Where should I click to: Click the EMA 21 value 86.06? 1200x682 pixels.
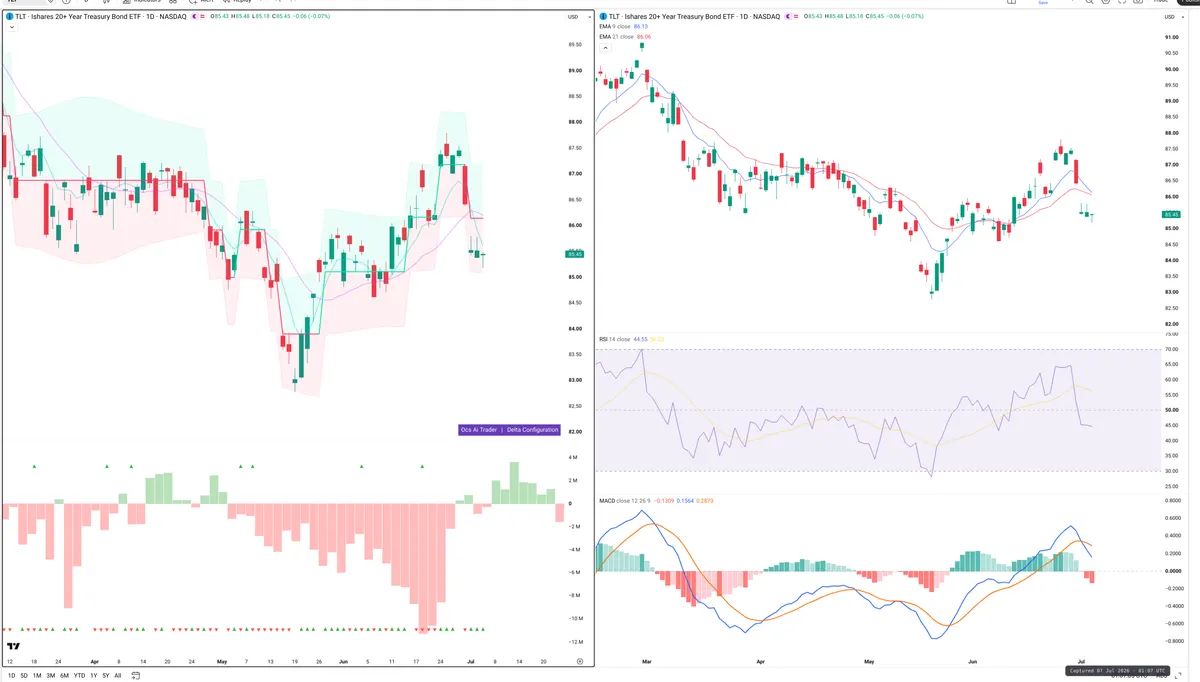643,36
